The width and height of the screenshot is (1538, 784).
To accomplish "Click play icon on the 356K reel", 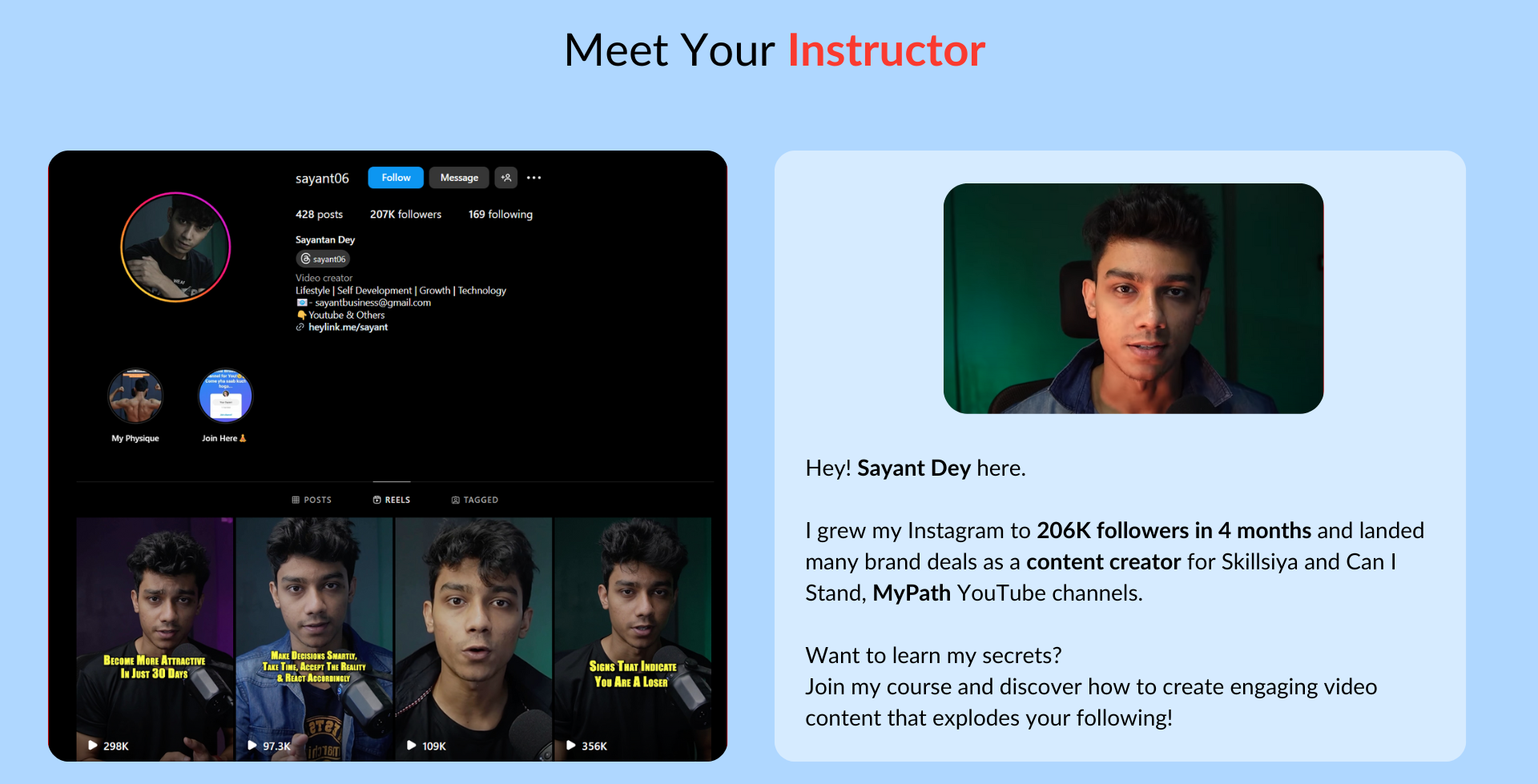I will tap(571, 746).
